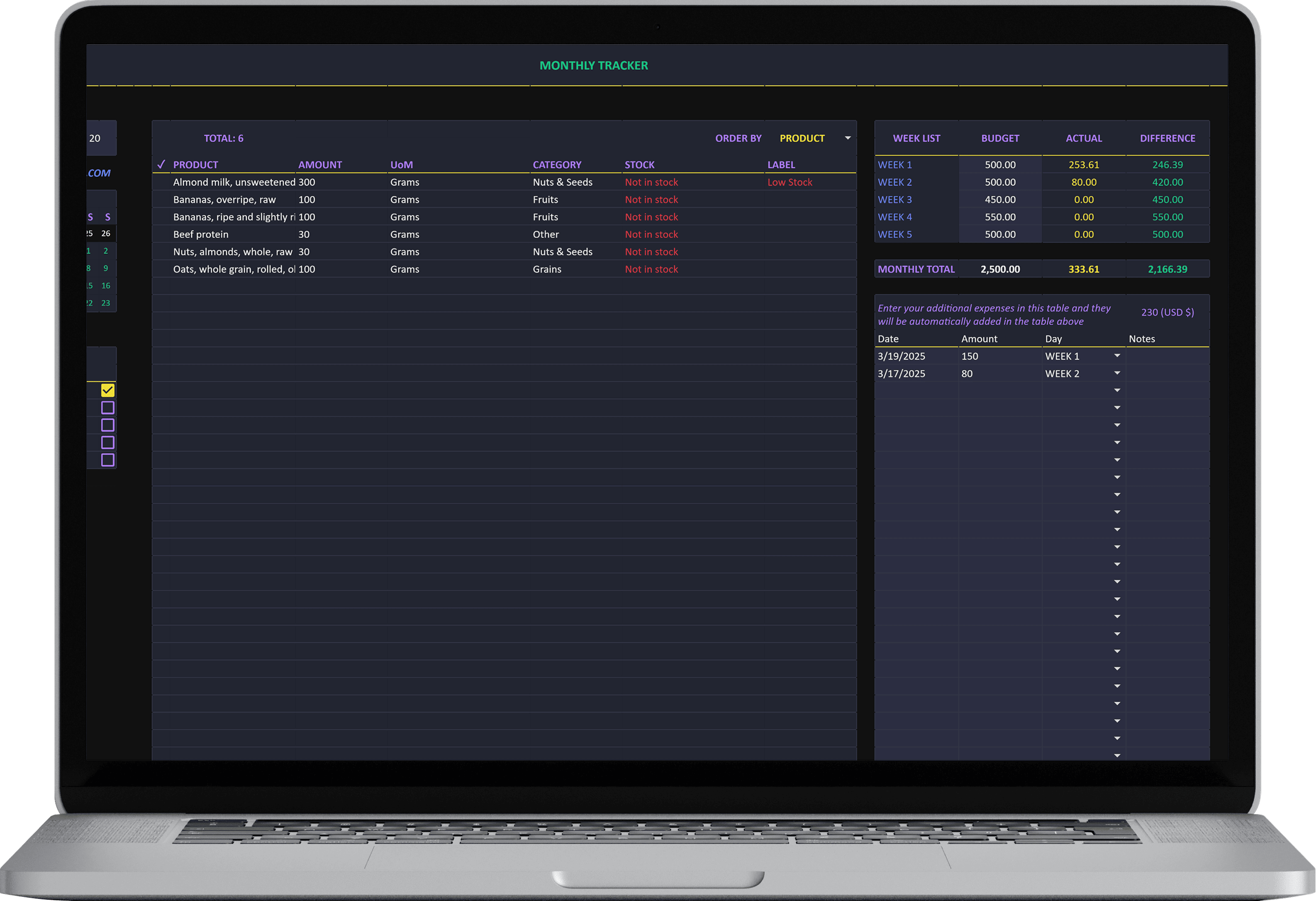Tick the bottom-most purple checkbox
The height and width of the screenshot is (901, 1316).
pyautogui.click(x=107, y=460)
